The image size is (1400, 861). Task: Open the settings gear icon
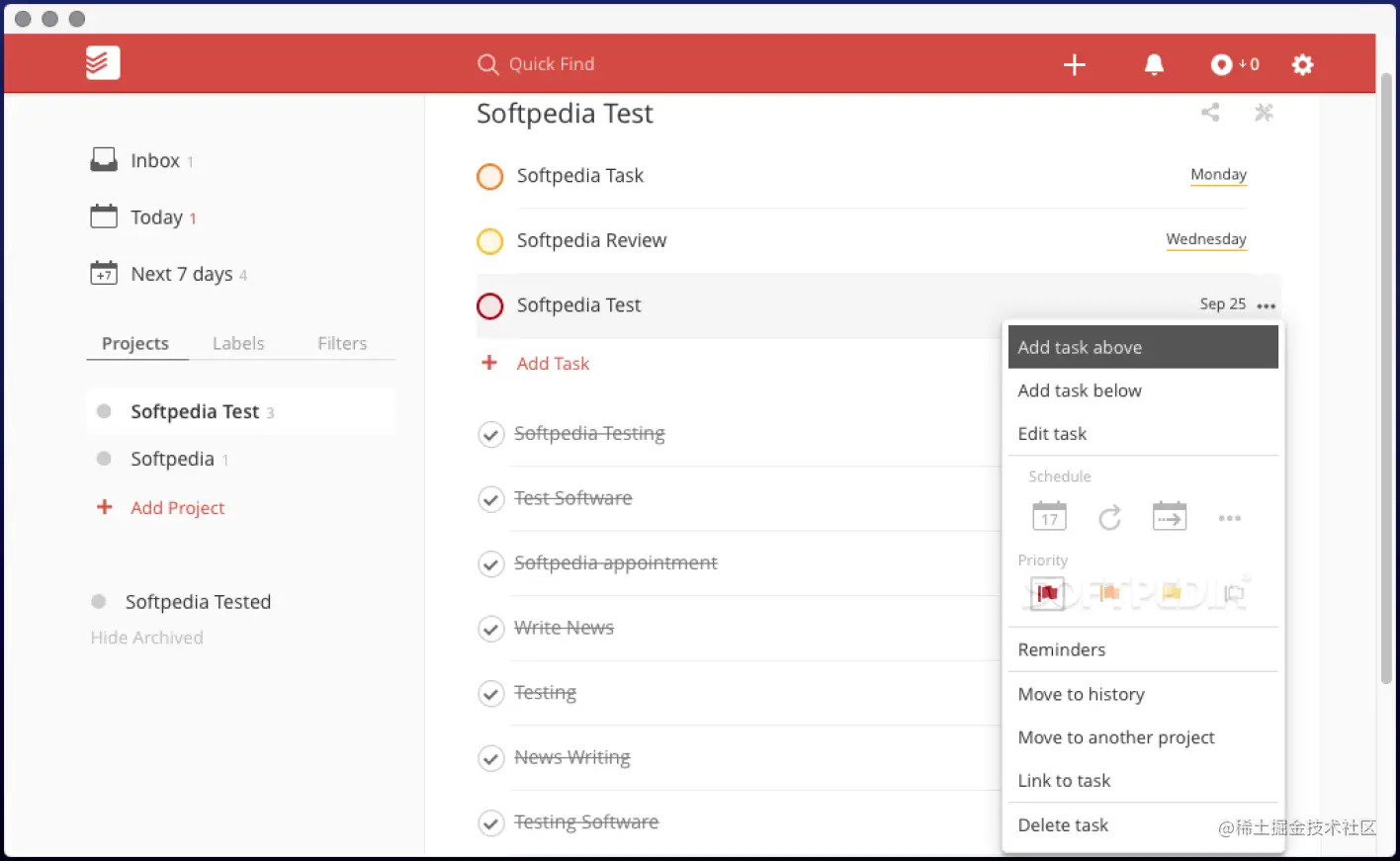tap(1303, 64)
